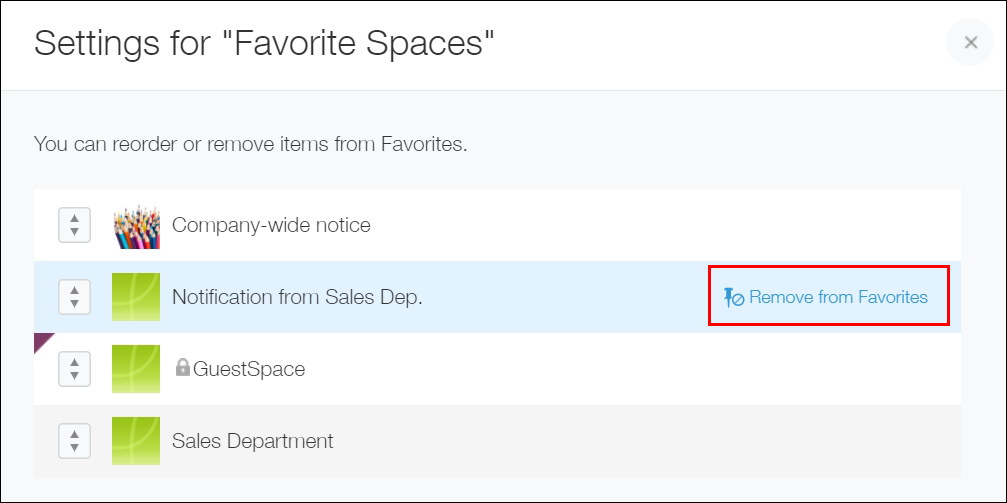
Task: Click the green space icon beside GuestSpace
Action: pyautogui.click(x=136, y=369)
